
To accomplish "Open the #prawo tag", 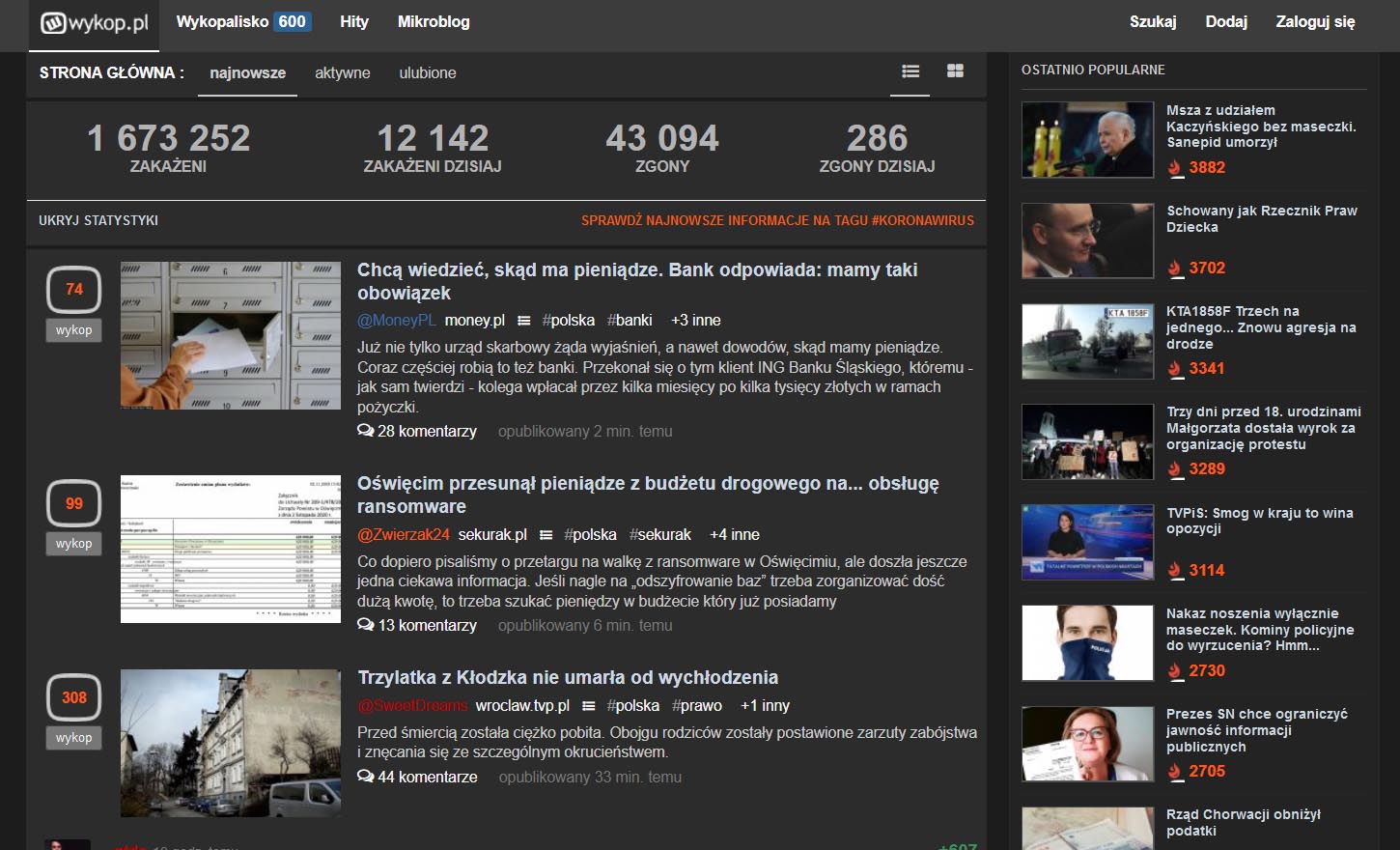I will pos(697,706).
